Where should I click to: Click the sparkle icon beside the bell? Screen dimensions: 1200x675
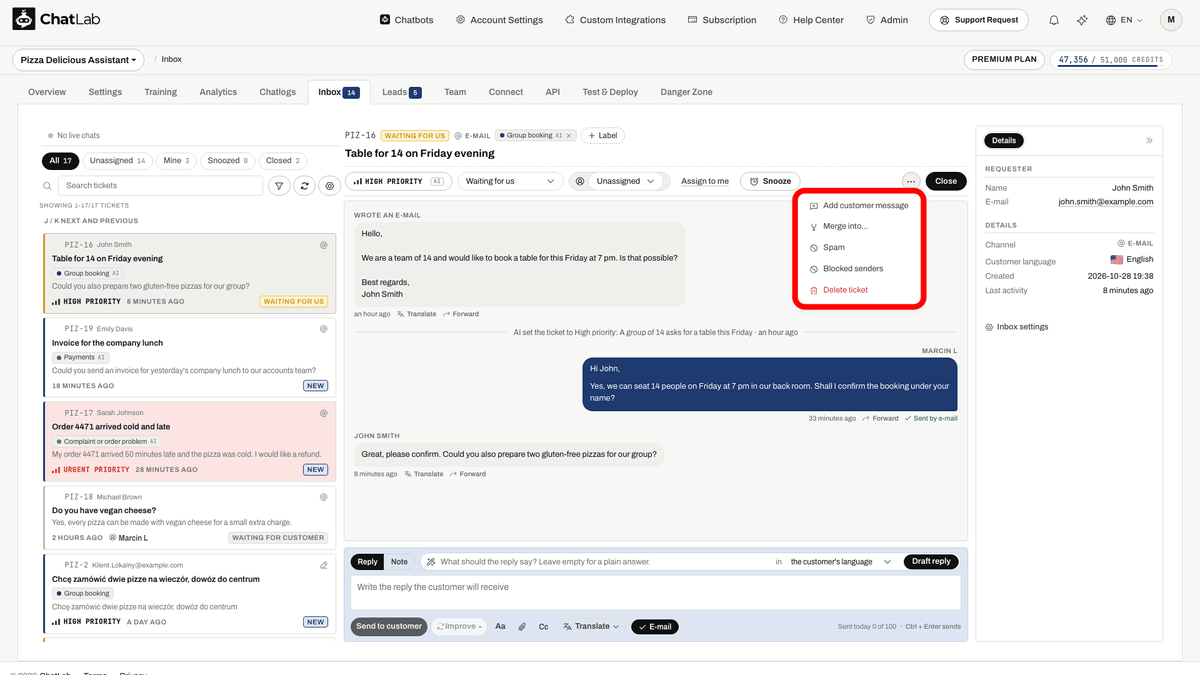[x=1082, y=20]
